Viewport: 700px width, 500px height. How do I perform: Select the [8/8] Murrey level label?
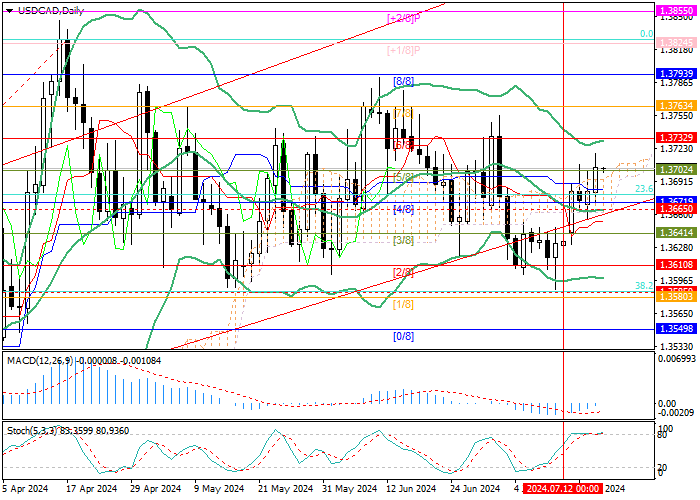point(403,81)
